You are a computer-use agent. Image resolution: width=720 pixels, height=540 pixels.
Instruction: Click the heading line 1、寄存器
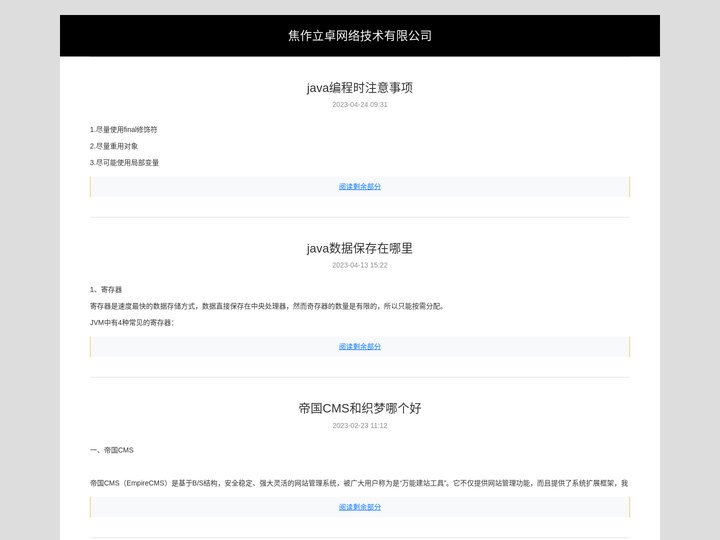(106, 290)
